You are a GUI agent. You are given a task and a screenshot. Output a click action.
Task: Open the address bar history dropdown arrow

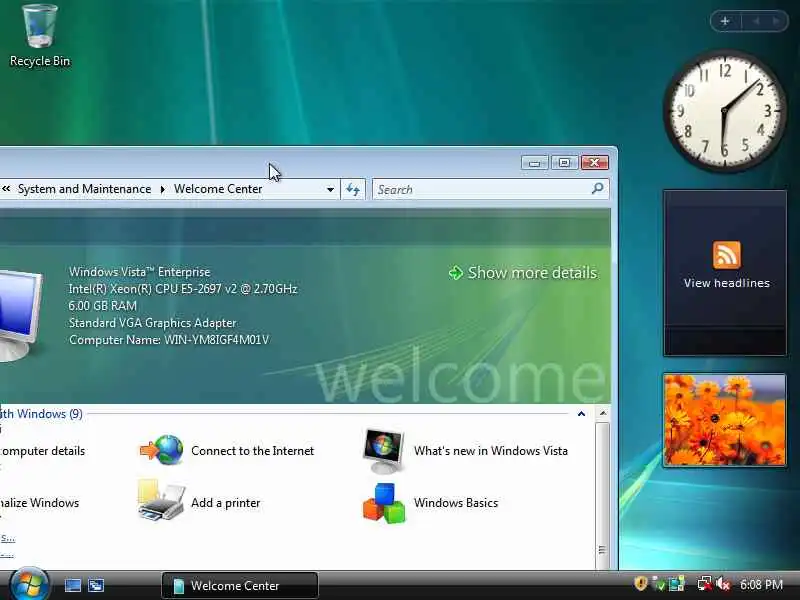[x=330, y=189]
